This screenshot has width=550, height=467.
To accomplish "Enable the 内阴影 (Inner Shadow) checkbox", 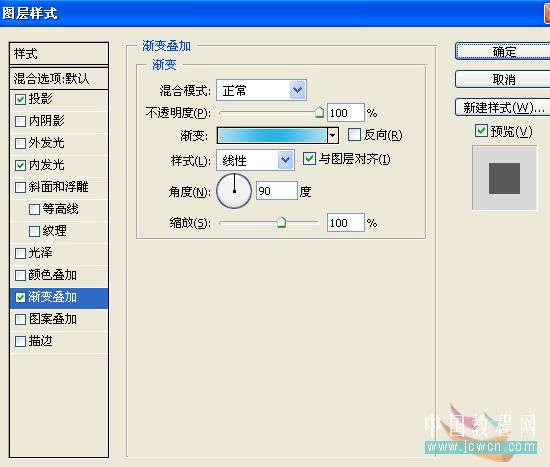I will tap(20, 121).
